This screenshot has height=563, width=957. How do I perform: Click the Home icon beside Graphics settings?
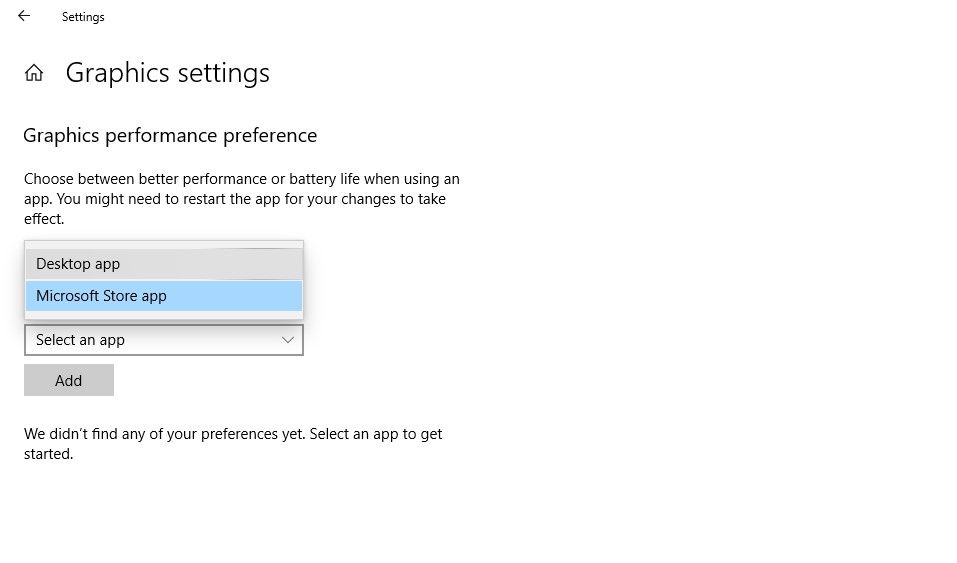[x=34, y=73]
